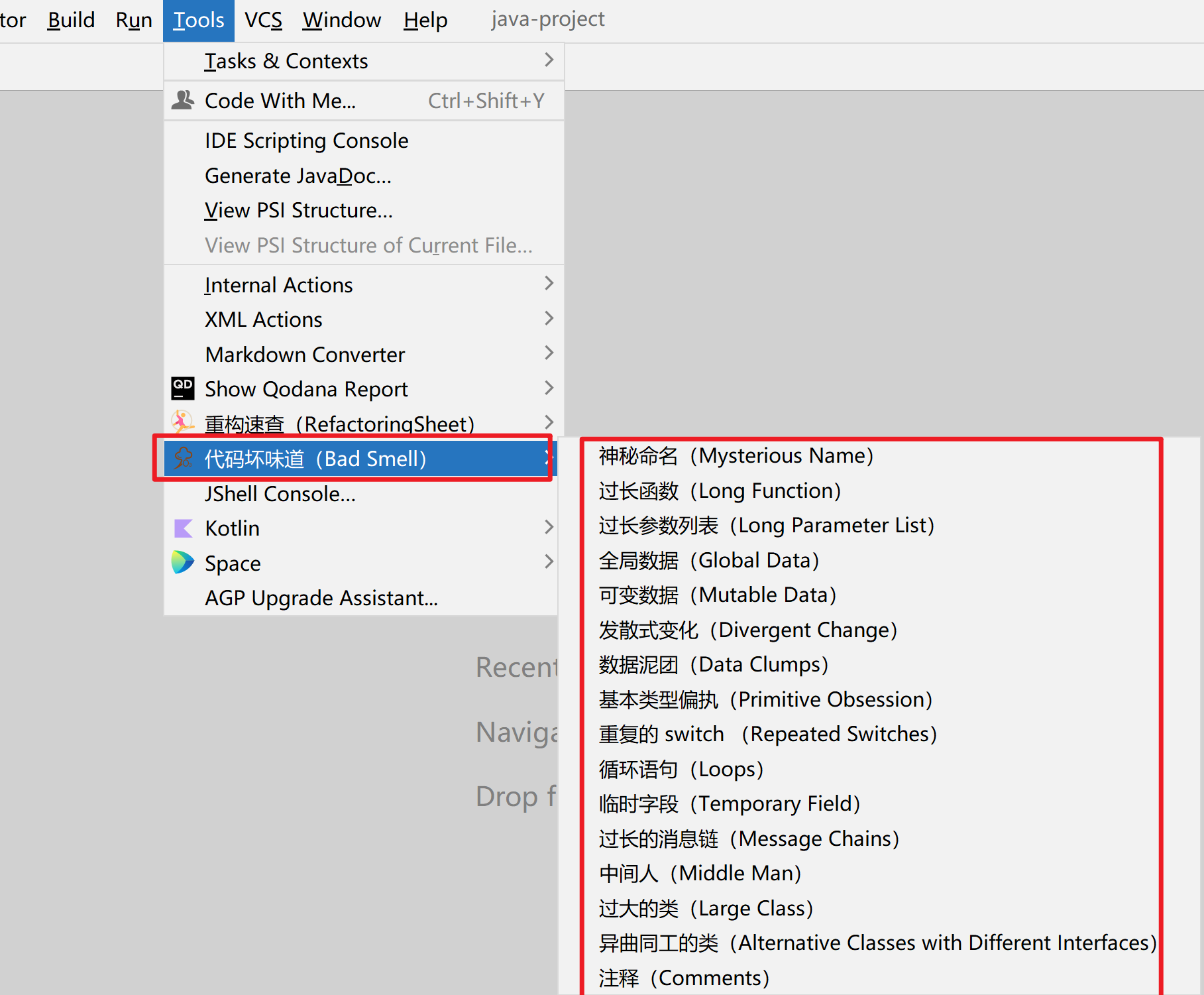
Task: Launch AGP Upgrade Assistant...
Action: 360,598
